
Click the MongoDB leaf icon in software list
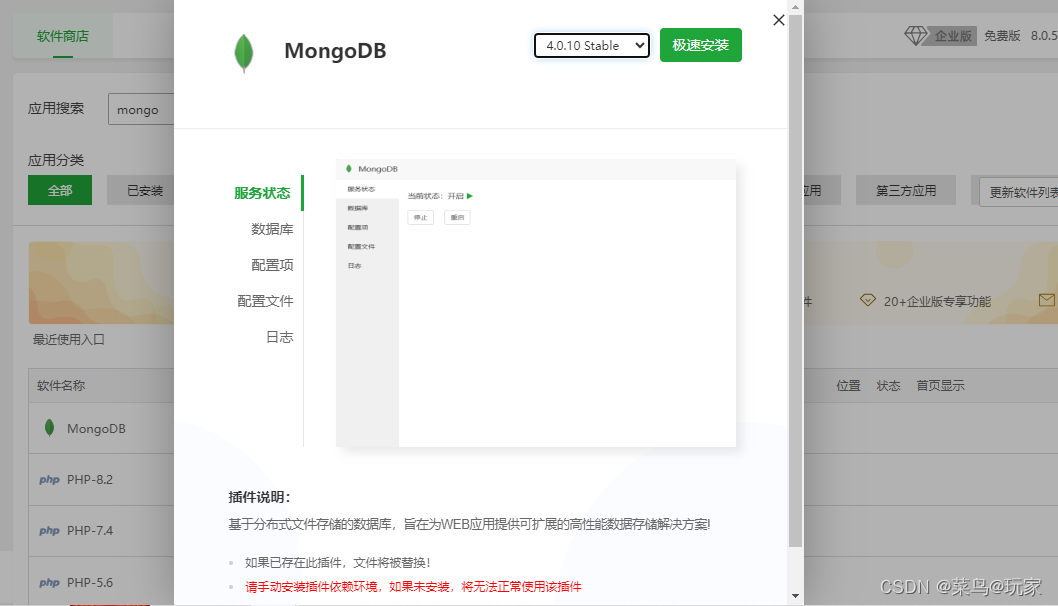pos(49,428)
